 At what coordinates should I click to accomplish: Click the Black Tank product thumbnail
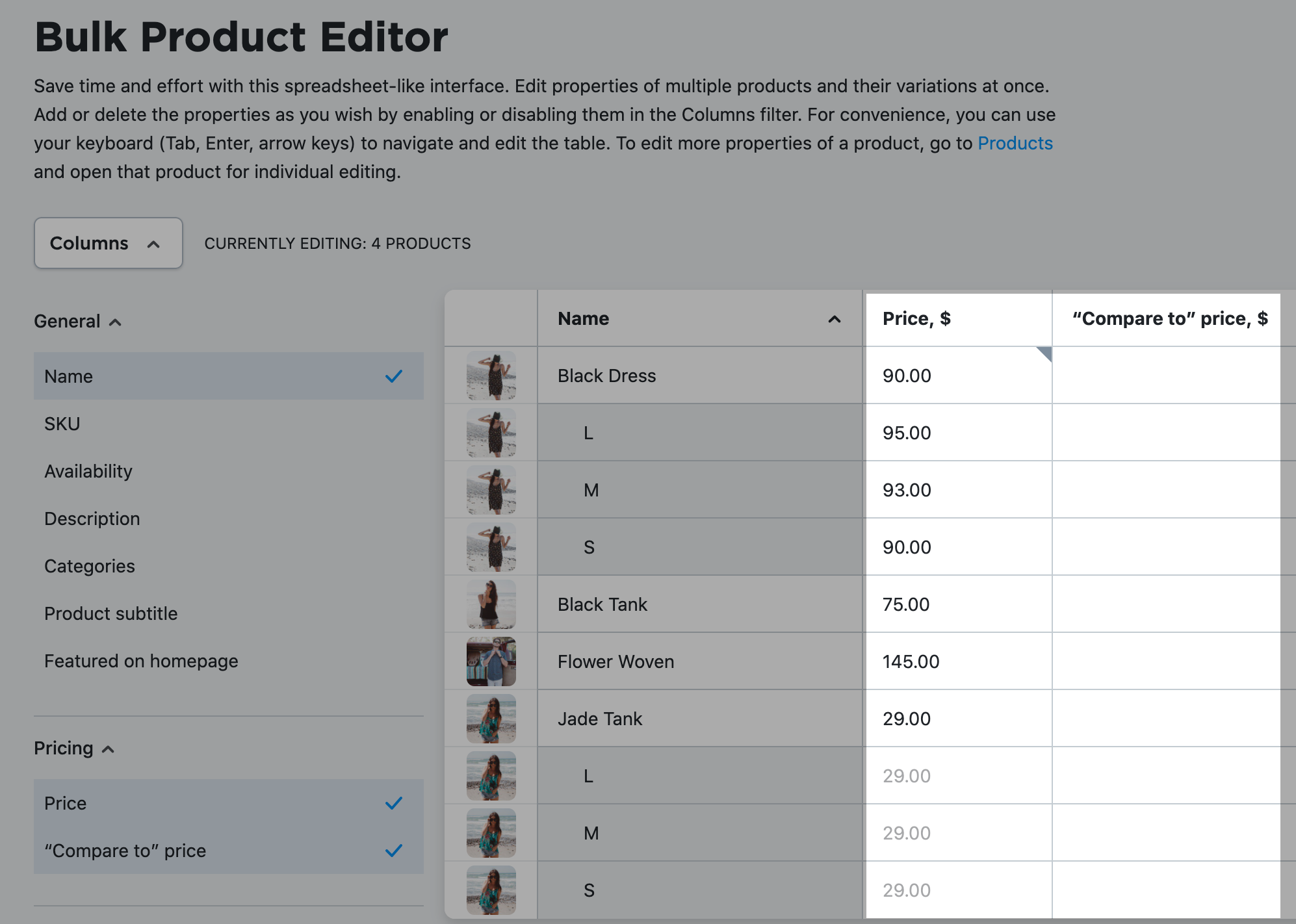coord(491,604)
